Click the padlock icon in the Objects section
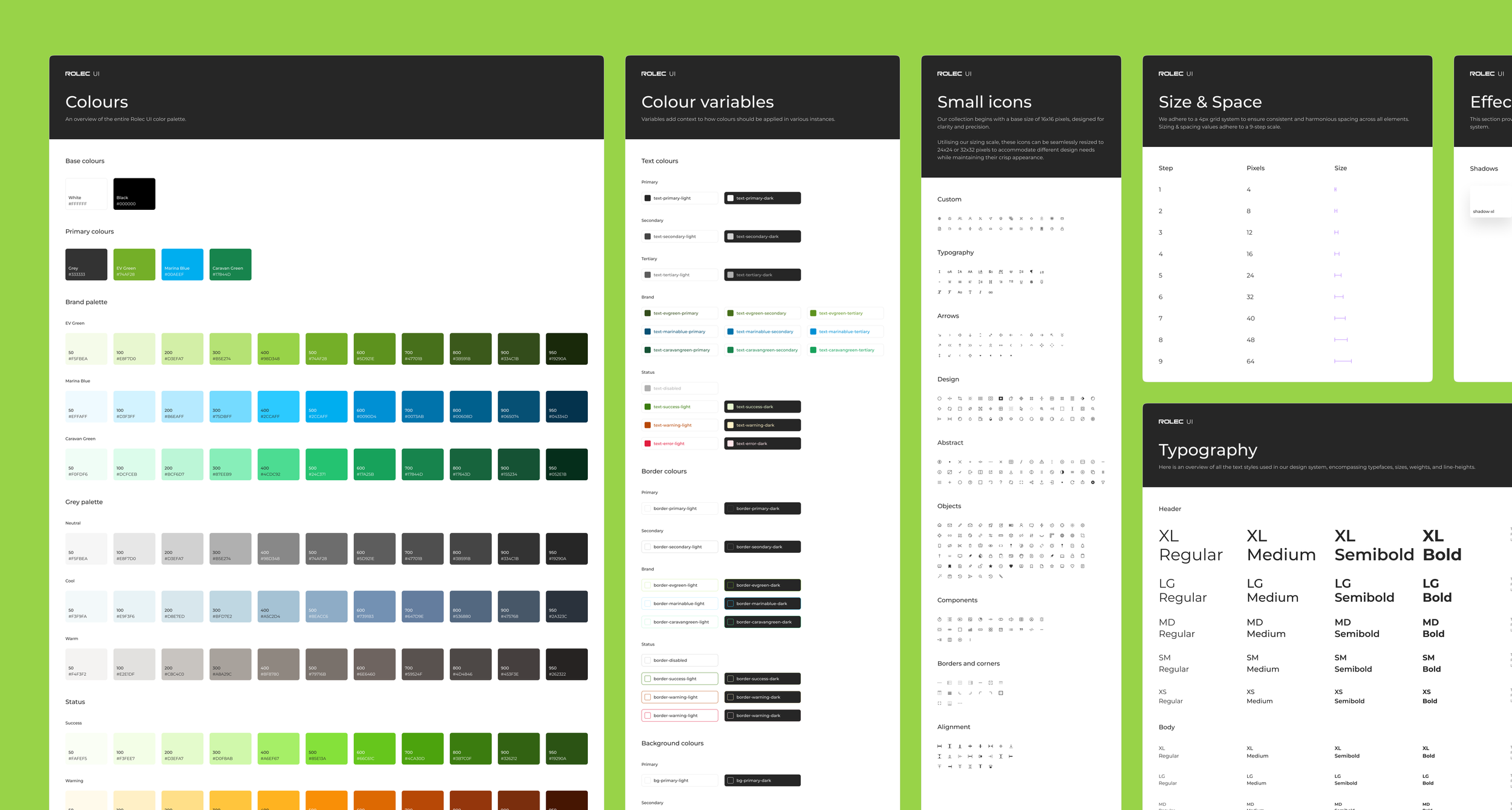The height and width of the screenshot is (810, 1512). [x=991, y=556]
